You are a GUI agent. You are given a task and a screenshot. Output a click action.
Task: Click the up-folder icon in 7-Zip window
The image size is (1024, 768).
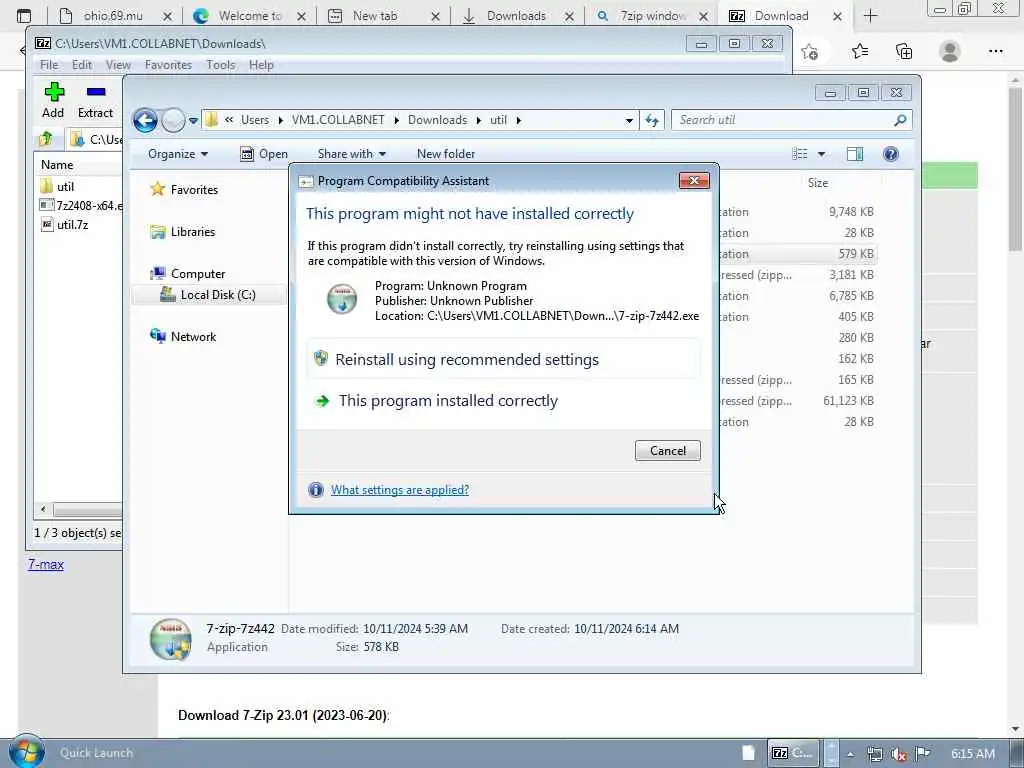(46, 138)
